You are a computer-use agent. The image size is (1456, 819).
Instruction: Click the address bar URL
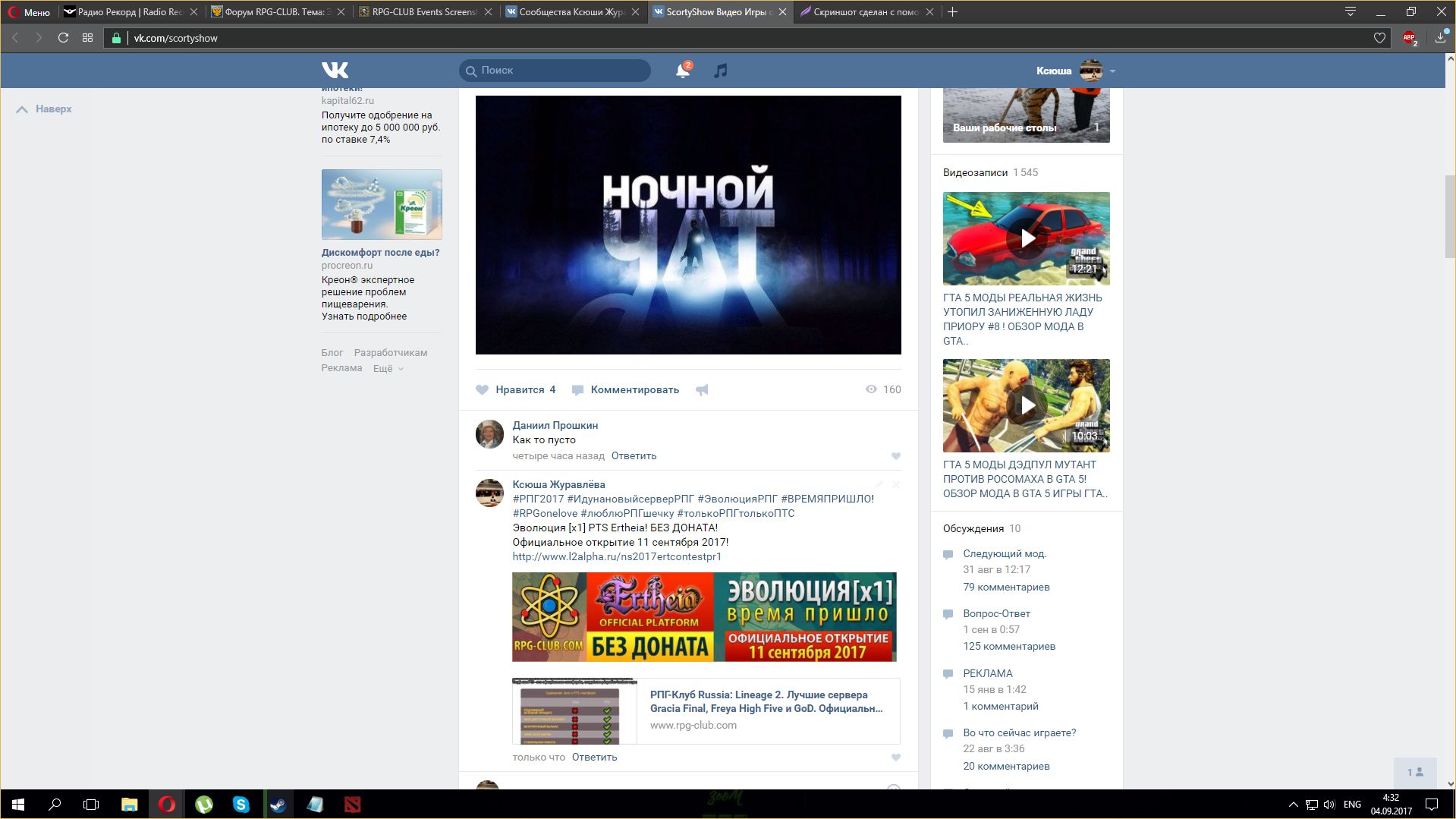pyautogui.click(x=175, y=38)
